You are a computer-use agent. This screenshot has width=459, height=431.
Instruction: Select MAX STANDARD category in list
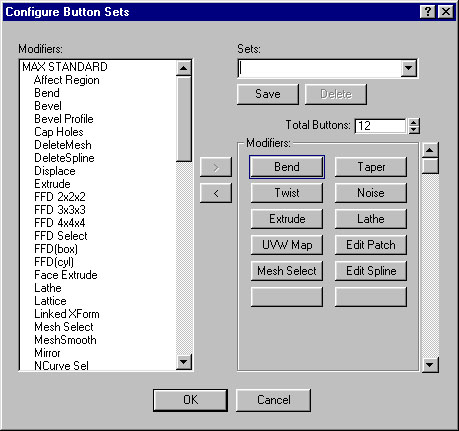pyautogui.click(x=65, y=67)
